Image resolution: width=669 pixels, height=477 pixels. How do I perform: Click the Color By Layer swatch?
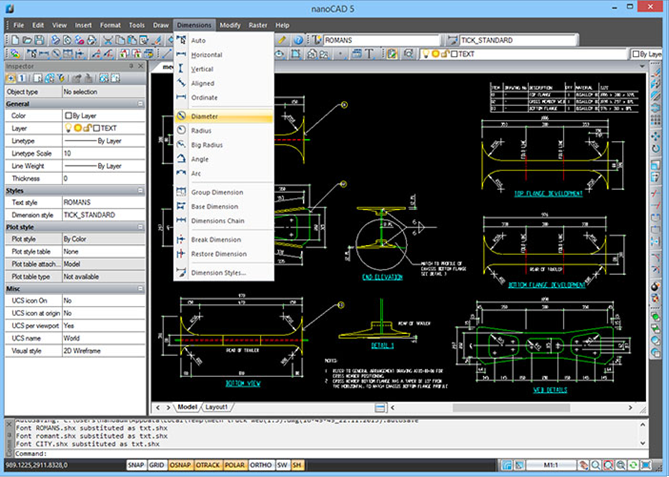70,116
